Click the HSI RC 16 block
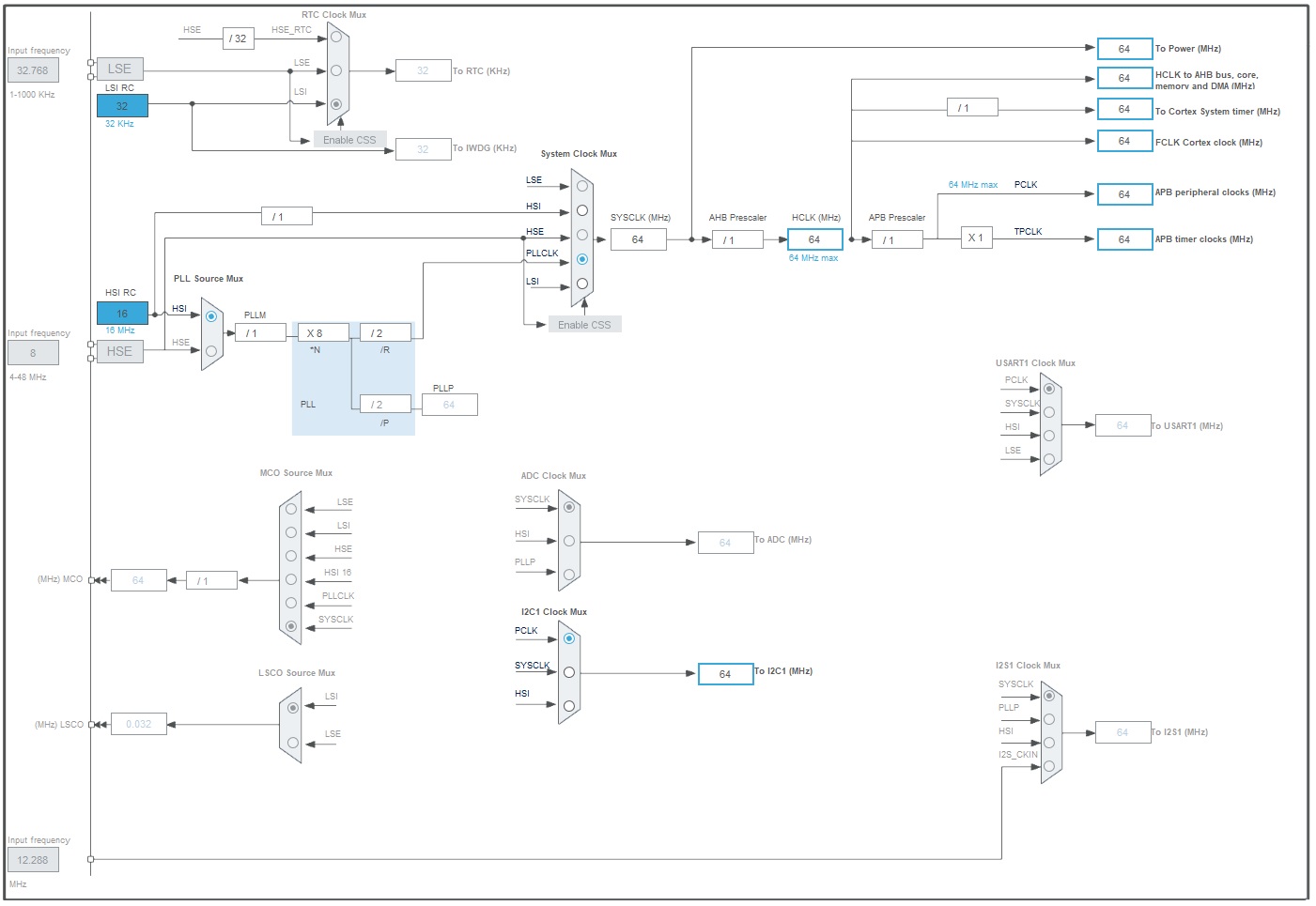 pos(122,314)
